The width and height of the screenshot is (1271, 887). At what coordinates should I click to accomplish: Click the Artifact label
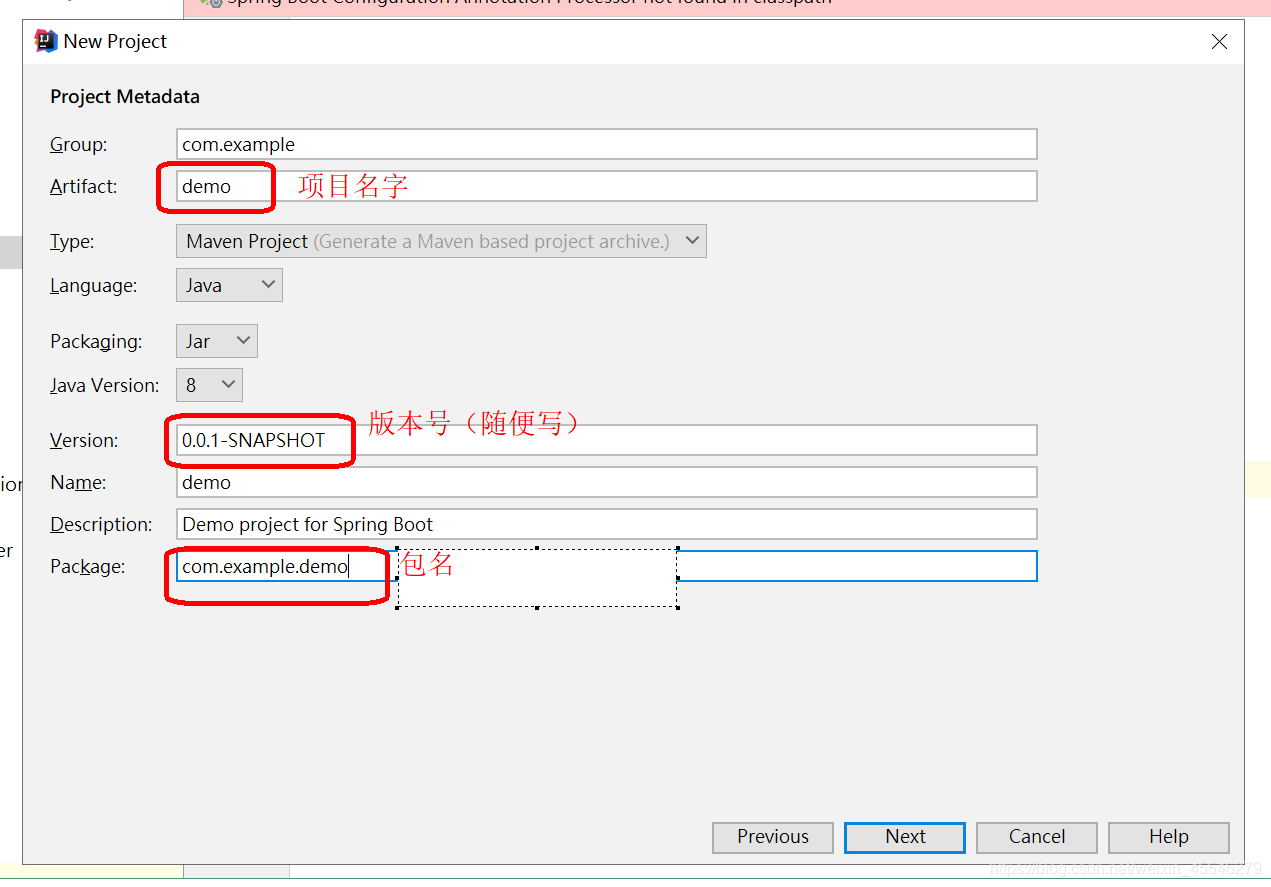(84, 186)
